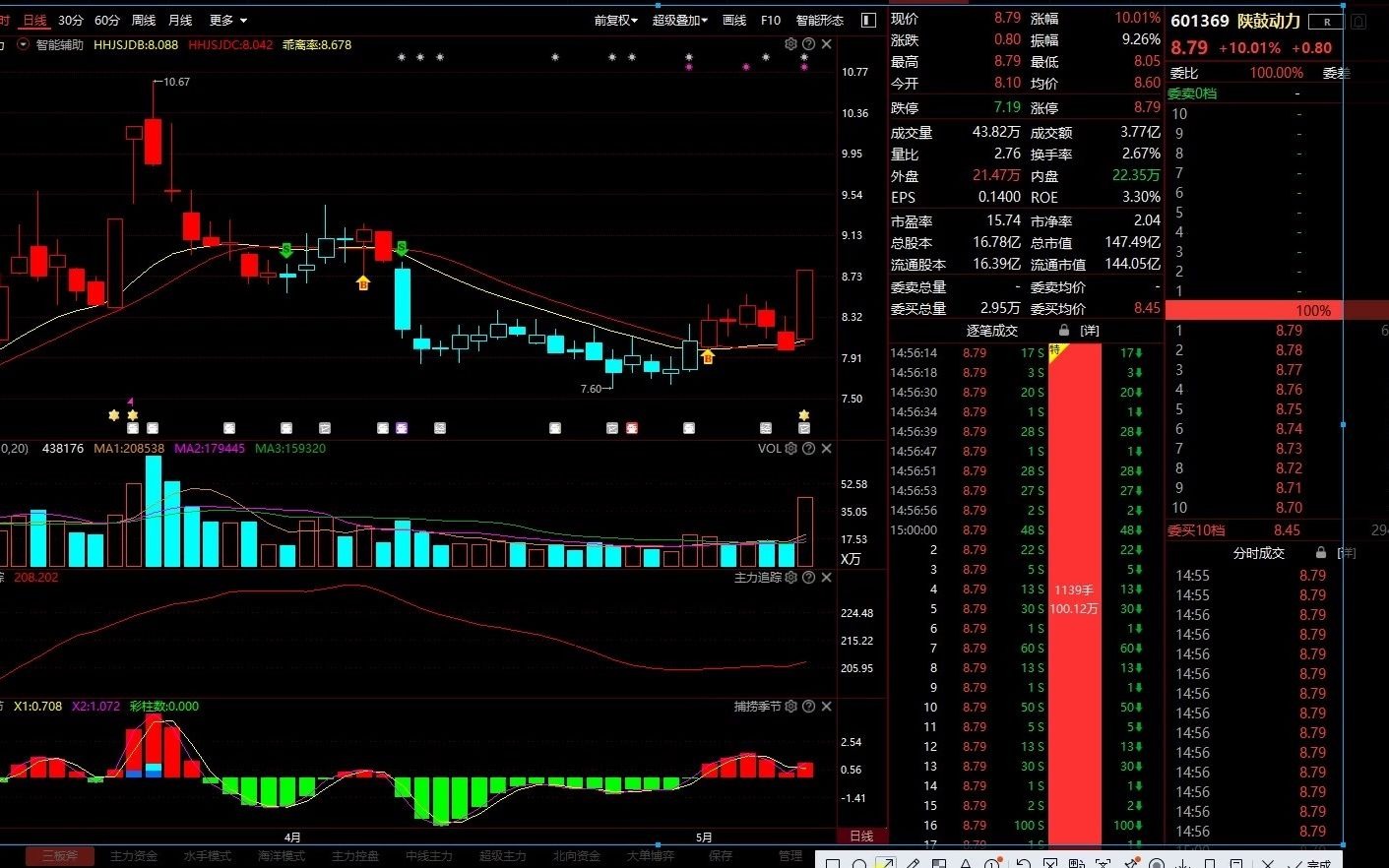Select the 三板斧 indicator tab

[x=59, y=856]
